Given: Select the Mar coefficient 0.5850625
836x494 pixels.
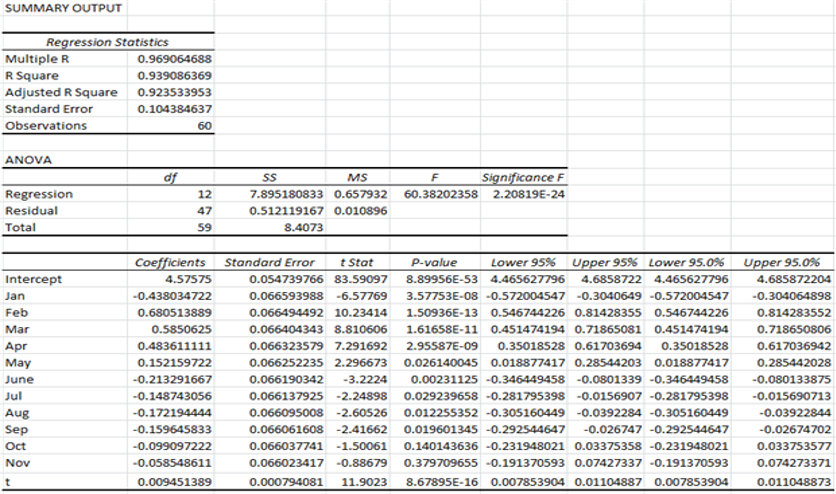Looking at the screenshot, I should (181, 329).
